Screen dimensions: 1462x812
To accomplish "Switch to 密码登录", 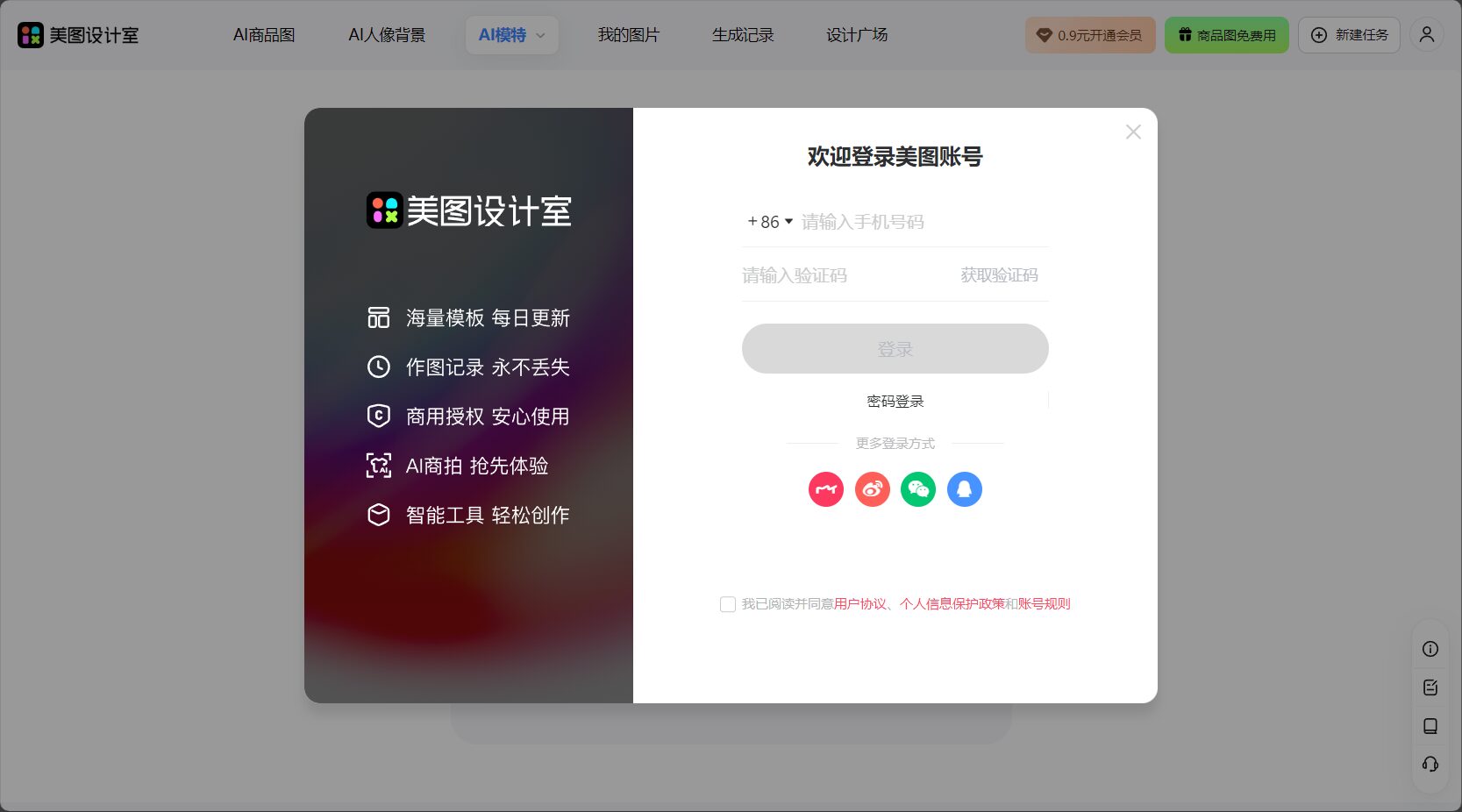I will coord(895,402).
